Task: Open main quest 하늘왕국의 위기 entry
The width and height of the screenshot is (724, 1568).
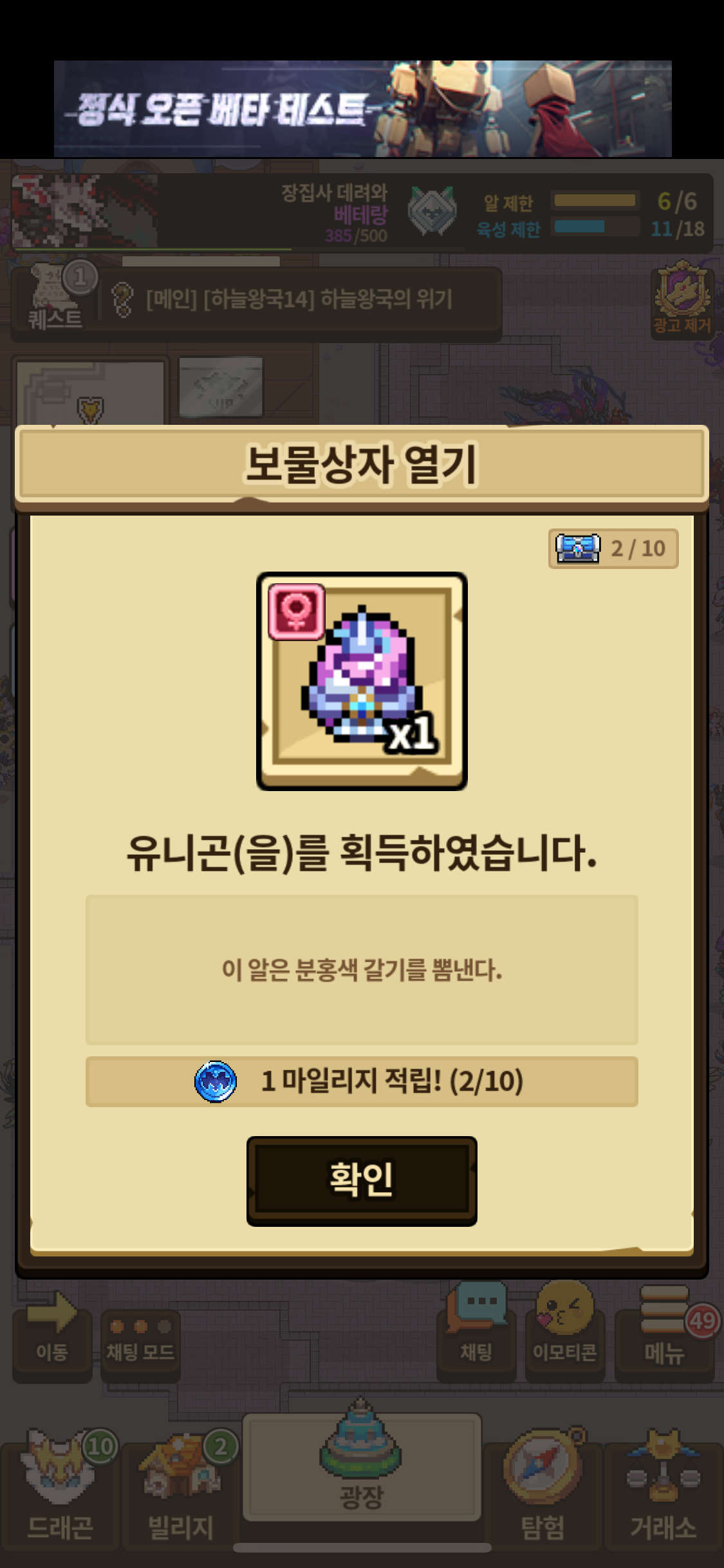Action: (299, 299)
